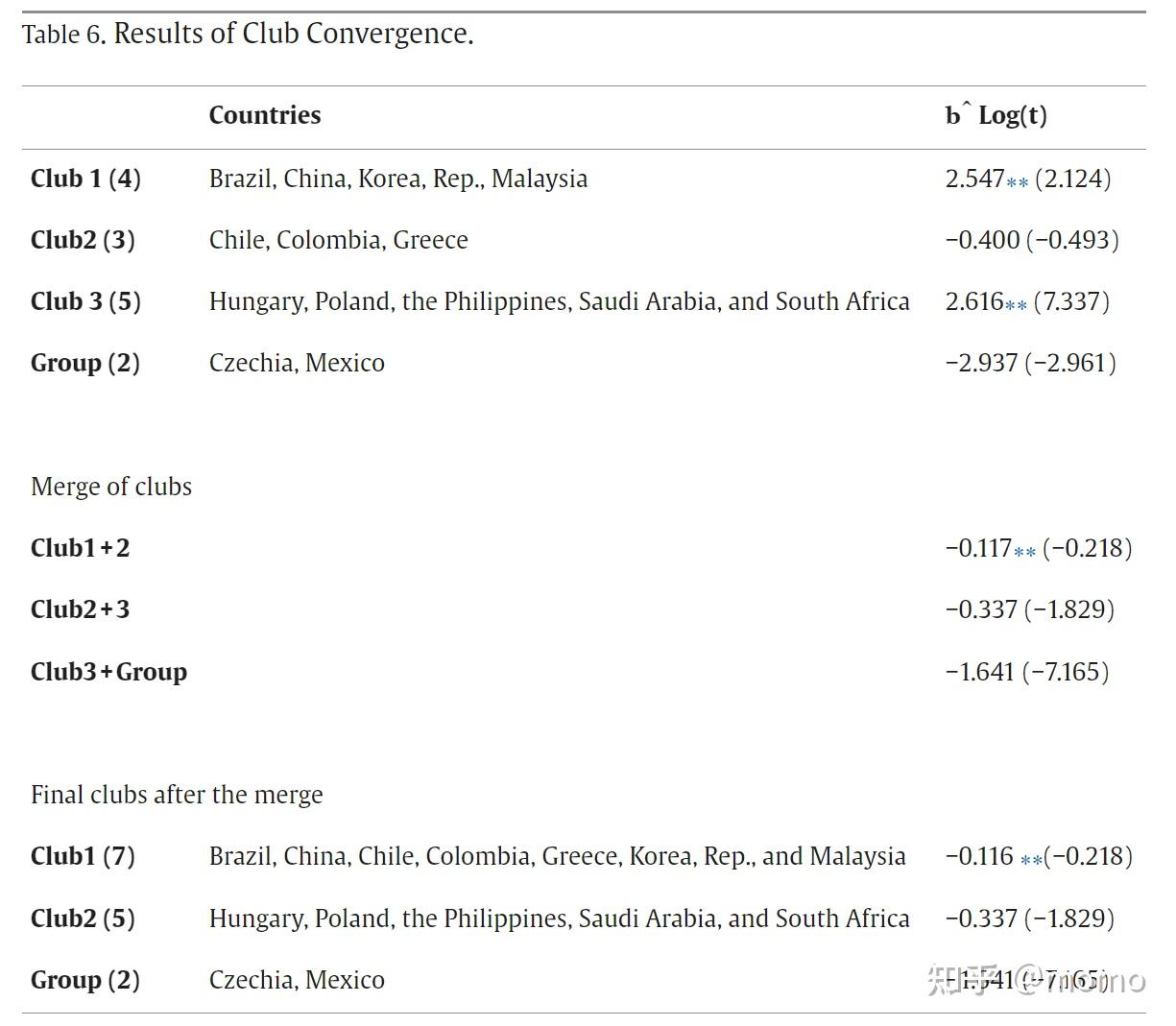
Task: Click the −2.937 (−2.961) value cell
Action: [x=1030, y=363]
